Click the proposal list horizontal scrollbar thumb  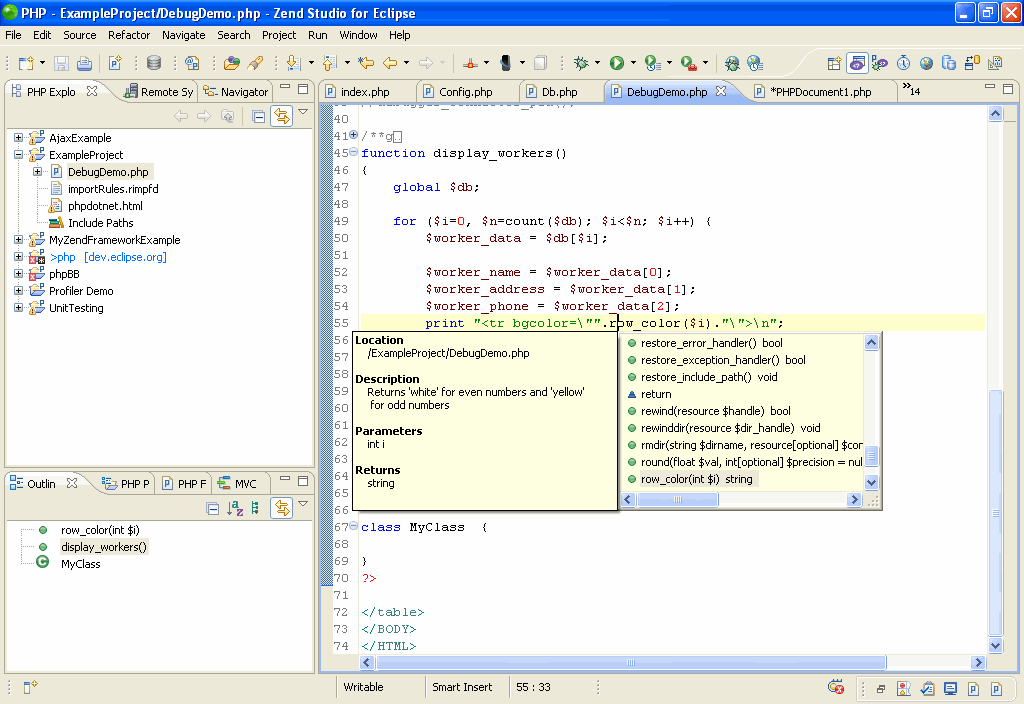pyautogui.click(x=677, y=499)
